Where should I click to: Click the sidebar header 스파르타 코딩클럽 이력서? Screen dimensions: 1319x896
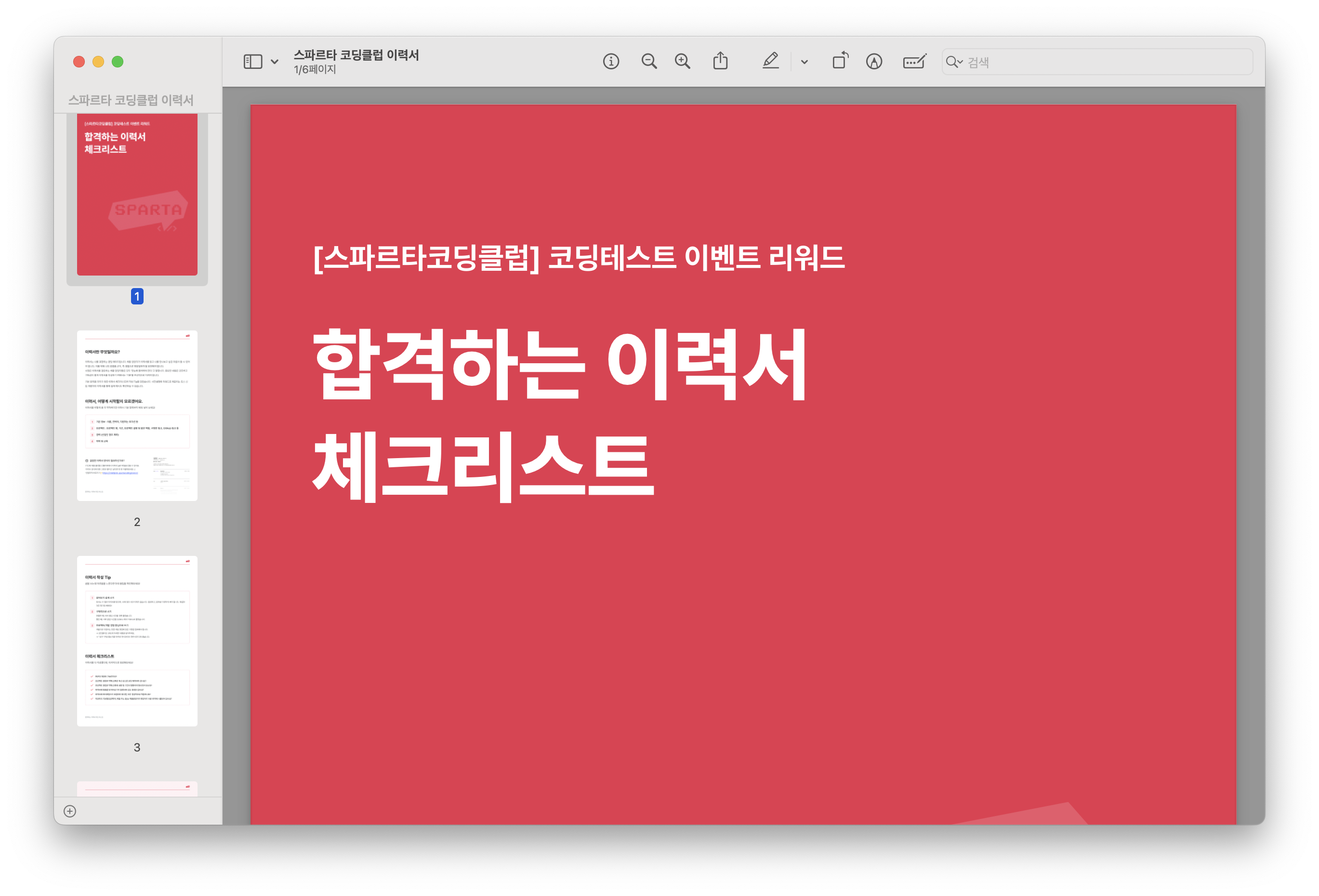coord(131,100)
